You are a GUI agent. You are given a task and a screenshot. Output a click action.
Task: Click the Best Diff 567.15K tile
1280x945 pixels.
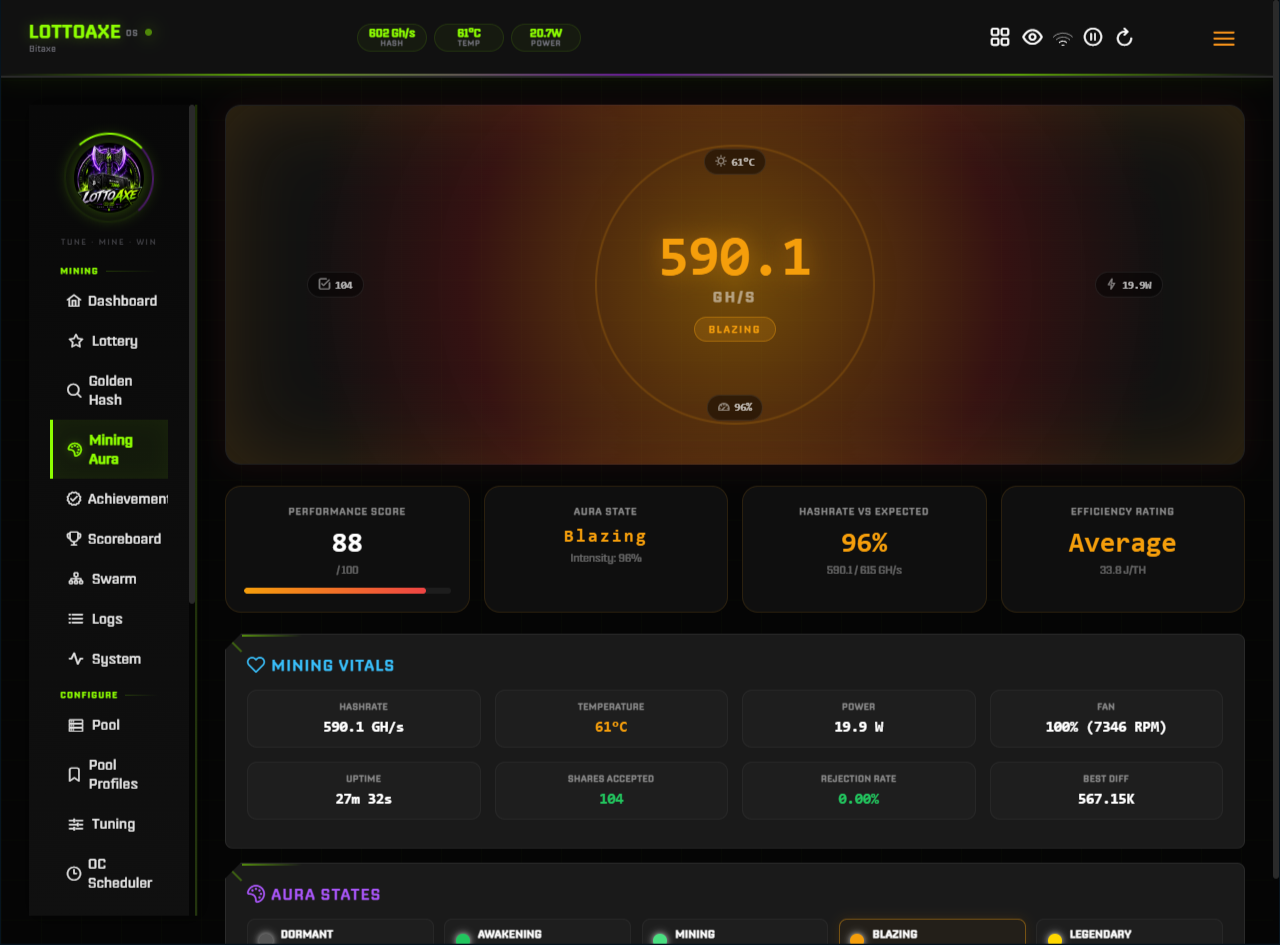coord(1106,791)
